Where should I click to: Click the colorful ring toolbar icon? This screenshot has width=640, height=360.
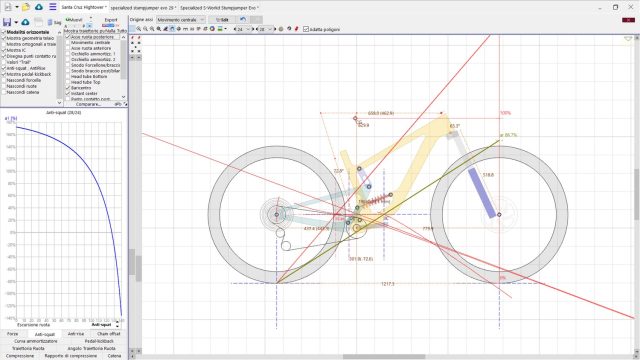(212, 29)
